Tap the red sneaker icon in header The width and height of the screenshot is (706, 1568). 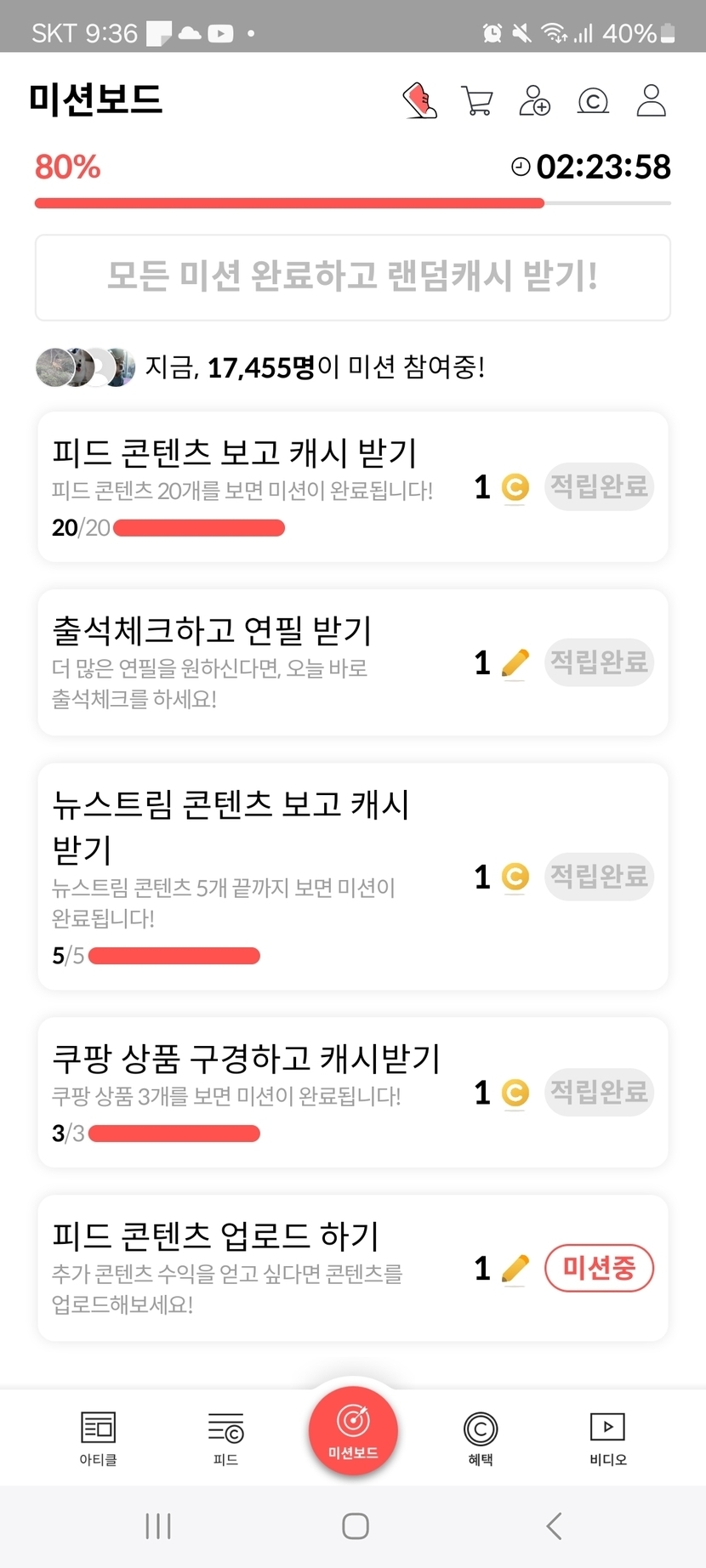[x=419, y=100]
